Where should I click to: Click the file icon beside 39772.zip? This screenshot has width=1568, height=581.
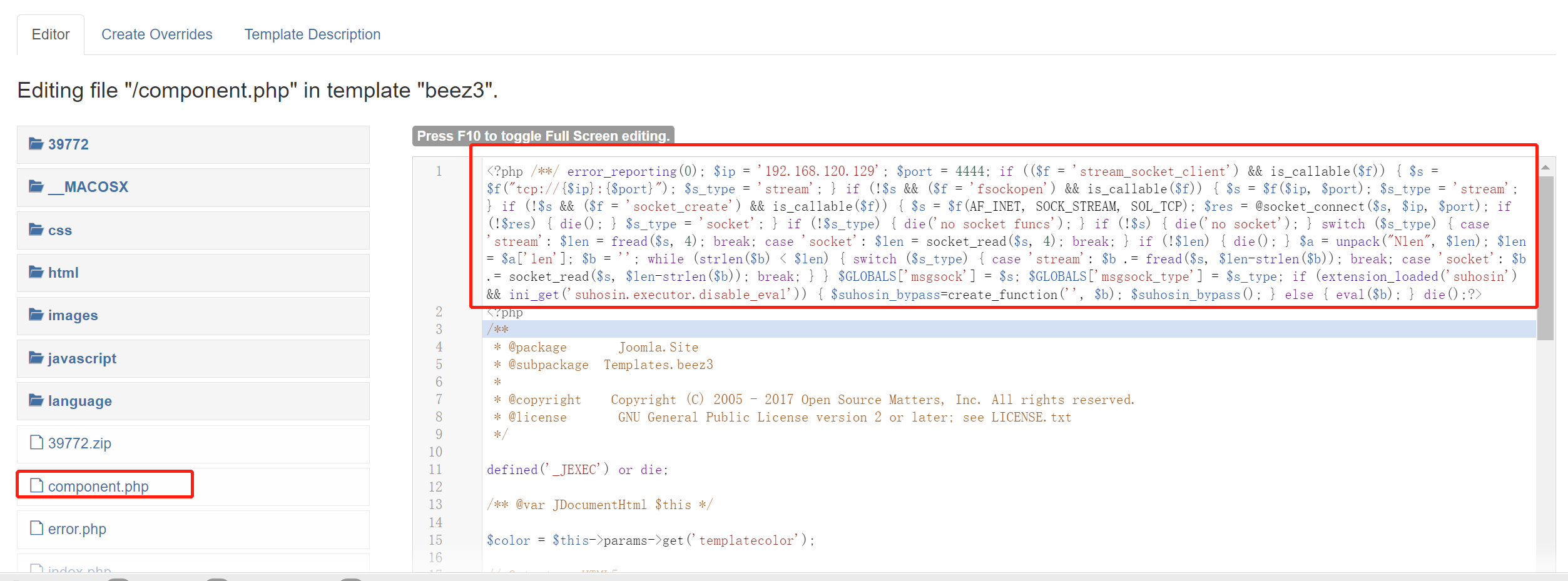[x=36, y=442]
